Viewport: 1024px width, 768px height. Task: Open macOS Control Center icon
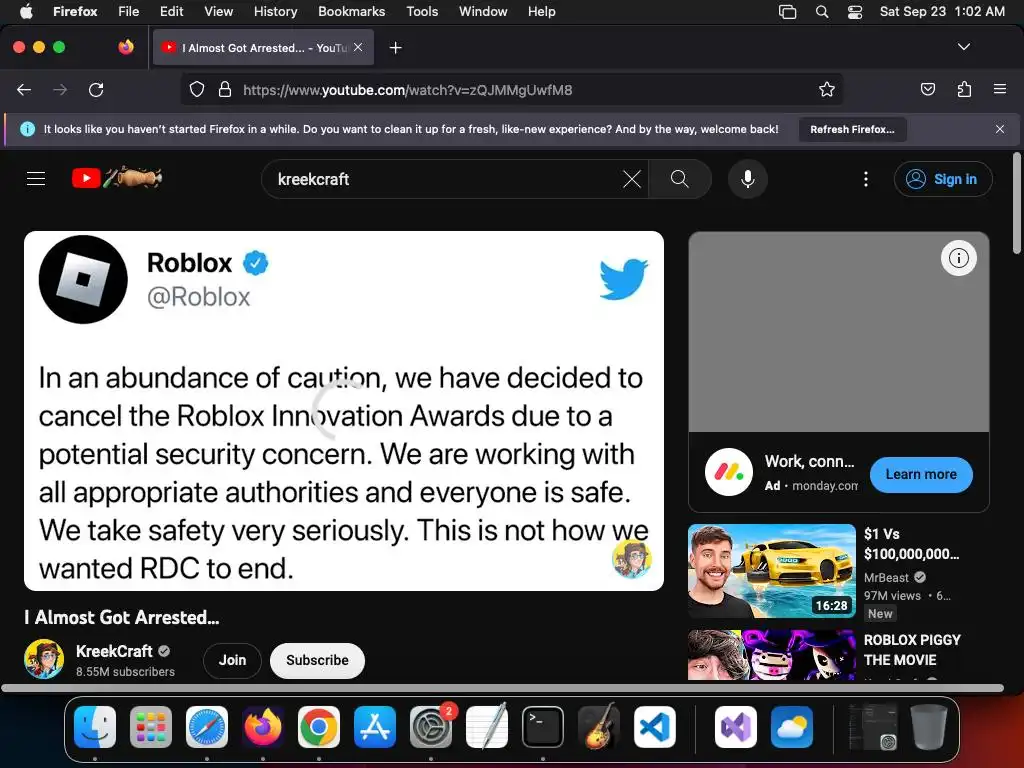click(855, 12)
